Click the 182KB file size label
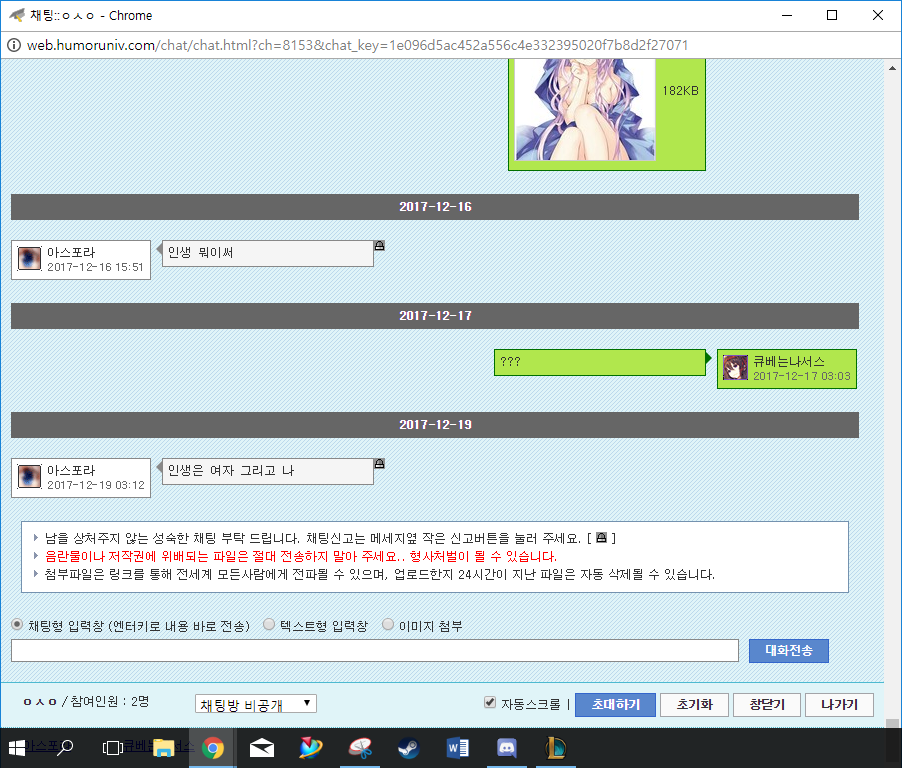 click(x=680, y=91)
